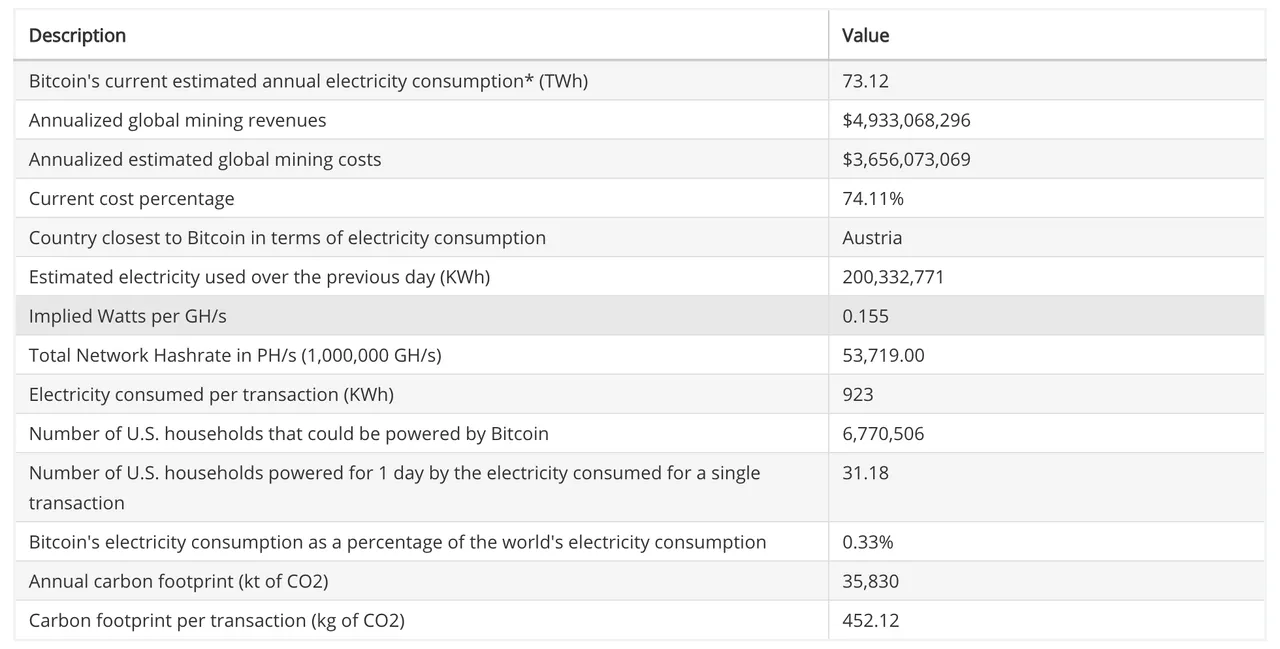Select the 53,719.00 hashrate value
The width and height of the screenshot is (1280, 649).
[x=883, y=355]
